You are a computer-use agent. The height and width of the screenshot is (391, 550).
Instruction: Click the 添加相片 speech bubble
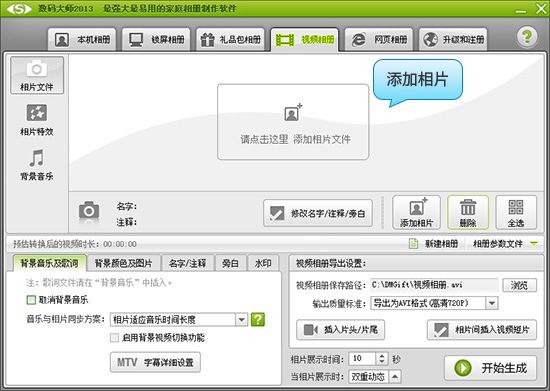click(x=418, y=80)
